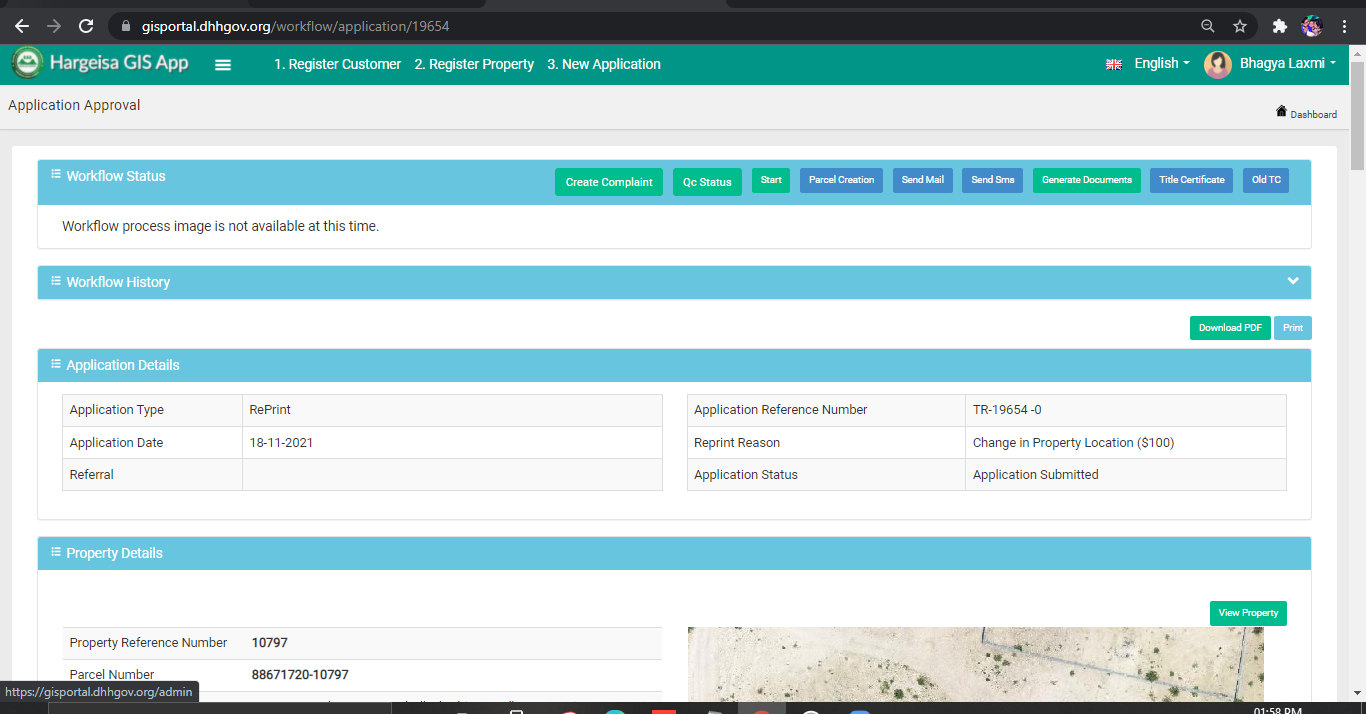This screenshot has height=714, width=1366.
Task: Click the Print button
Action: (x=1293, y=328)
